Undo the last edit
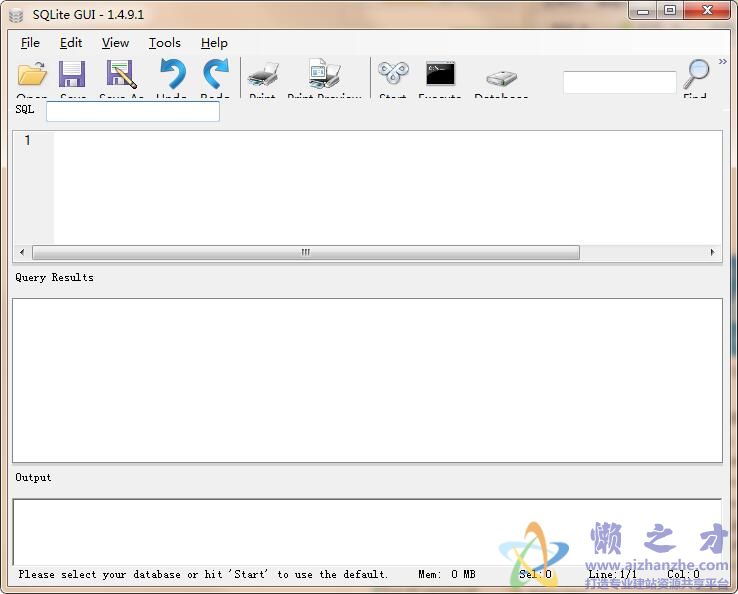 click(x=172, y=74)
